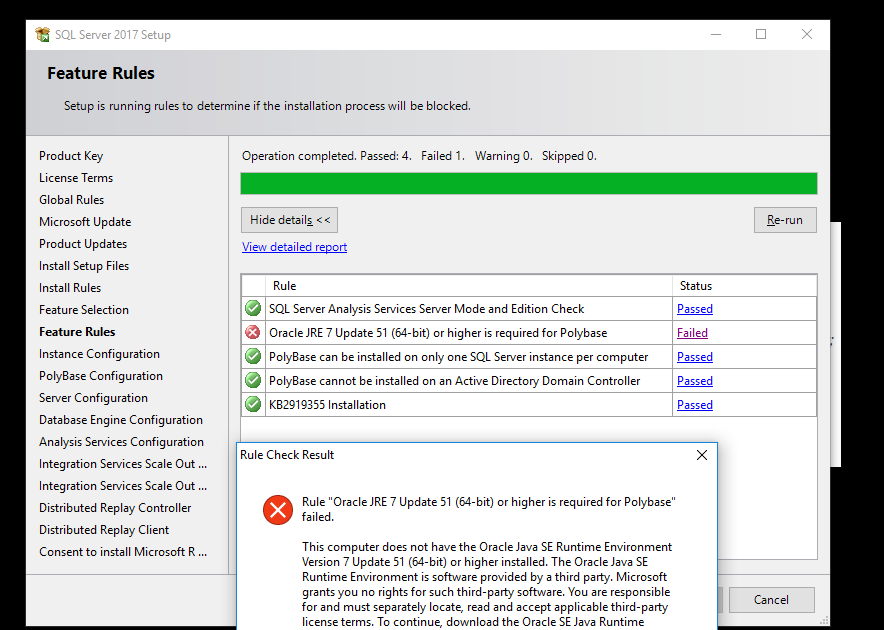
Task: Select the Global Rules step
Action: click(x=72, y=200)
